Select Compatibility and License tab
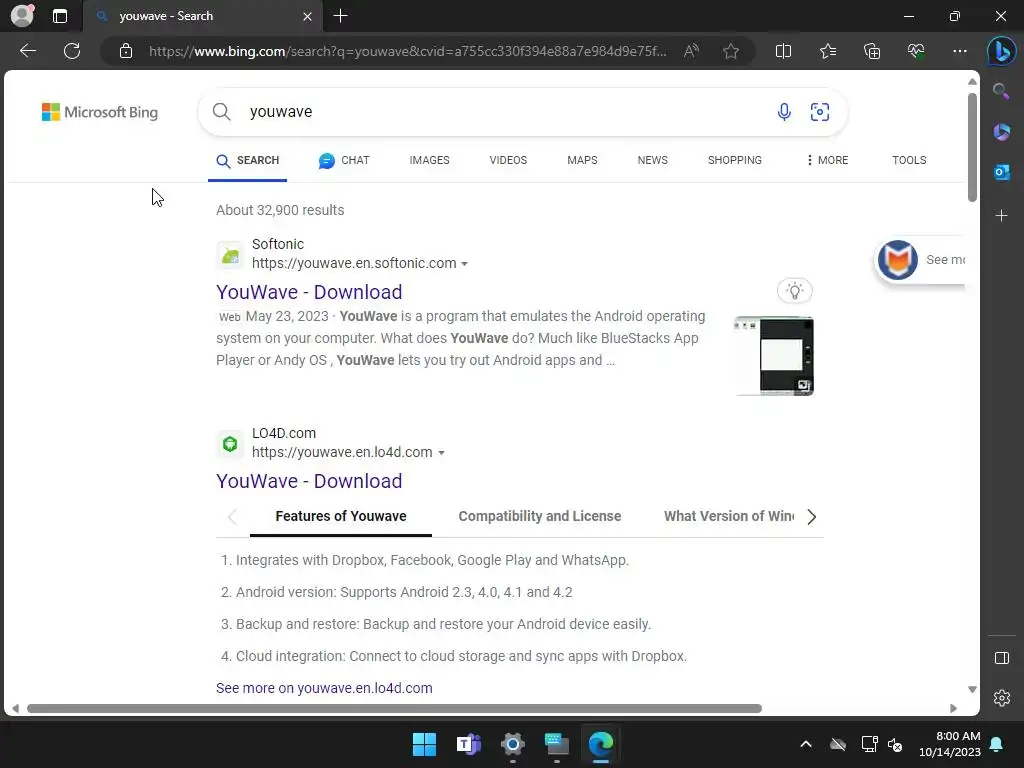 pyautogui.click(x=539, y=517)
